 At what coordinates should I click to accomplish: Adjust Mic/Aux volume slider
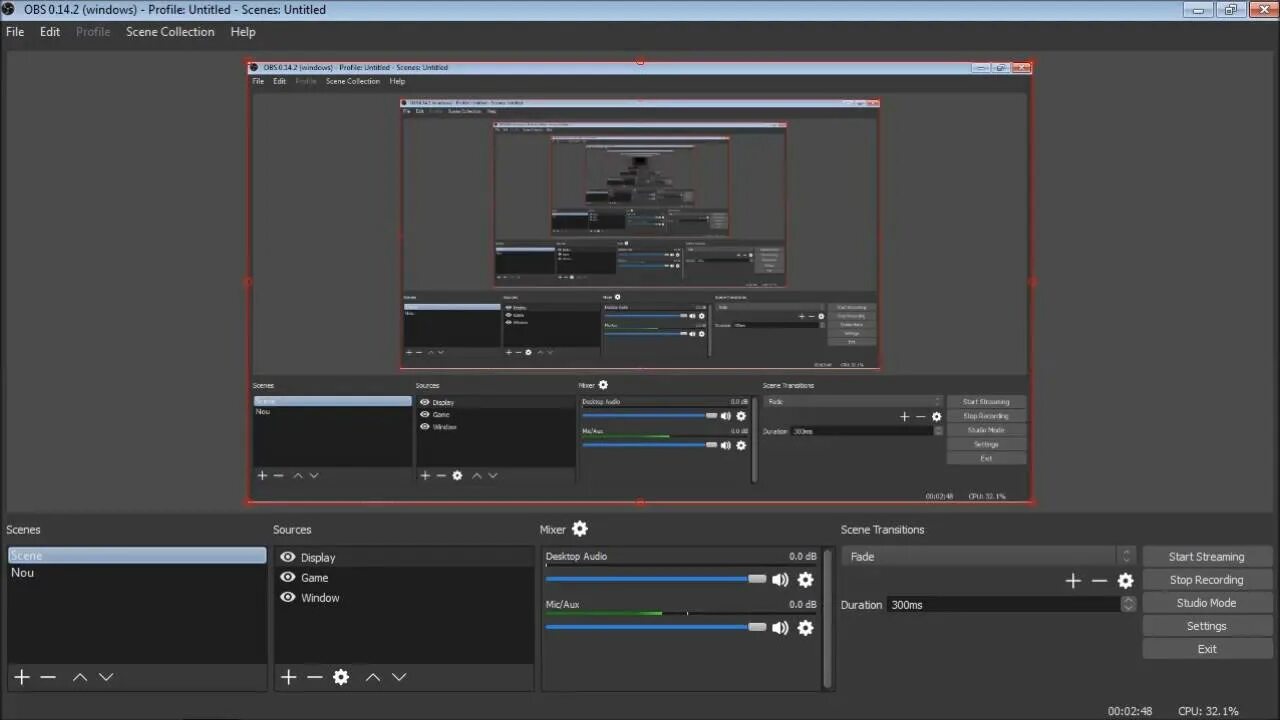656,627
